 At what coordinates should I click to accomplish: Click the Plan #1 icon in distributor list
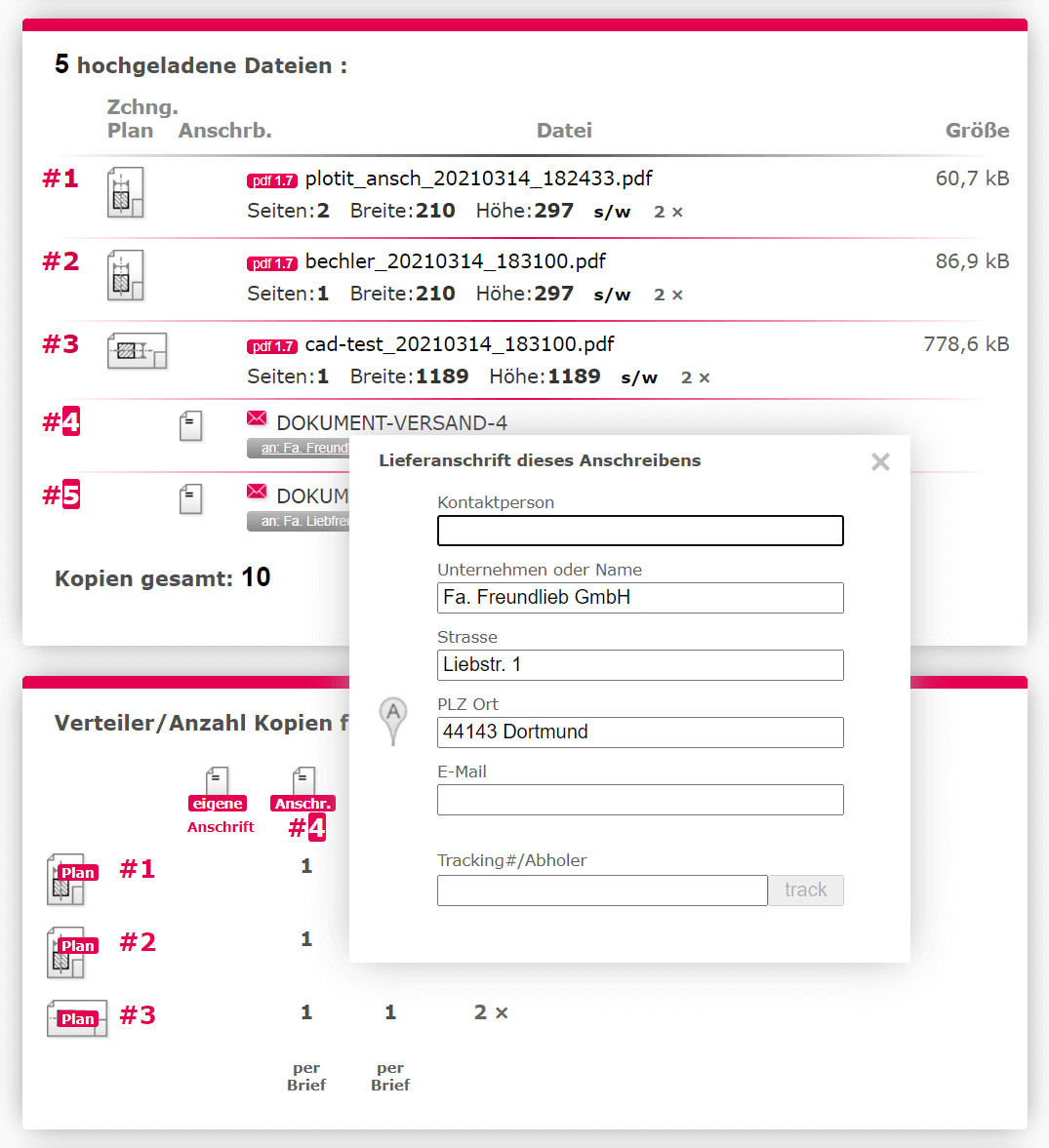tap(67, 878)
